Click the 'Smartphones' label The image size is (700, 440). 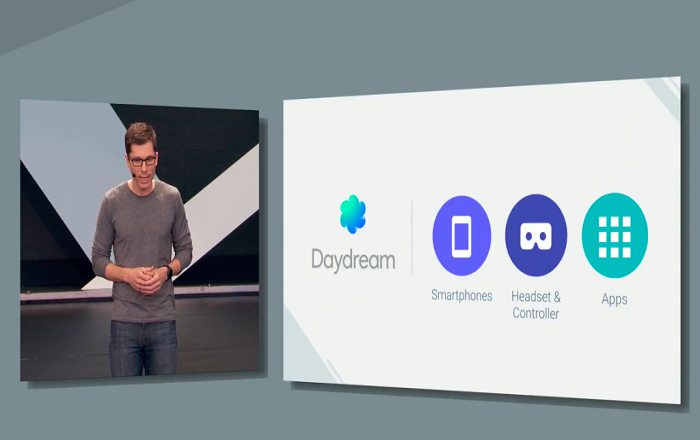pyautogui.click(x=462, y=295)
